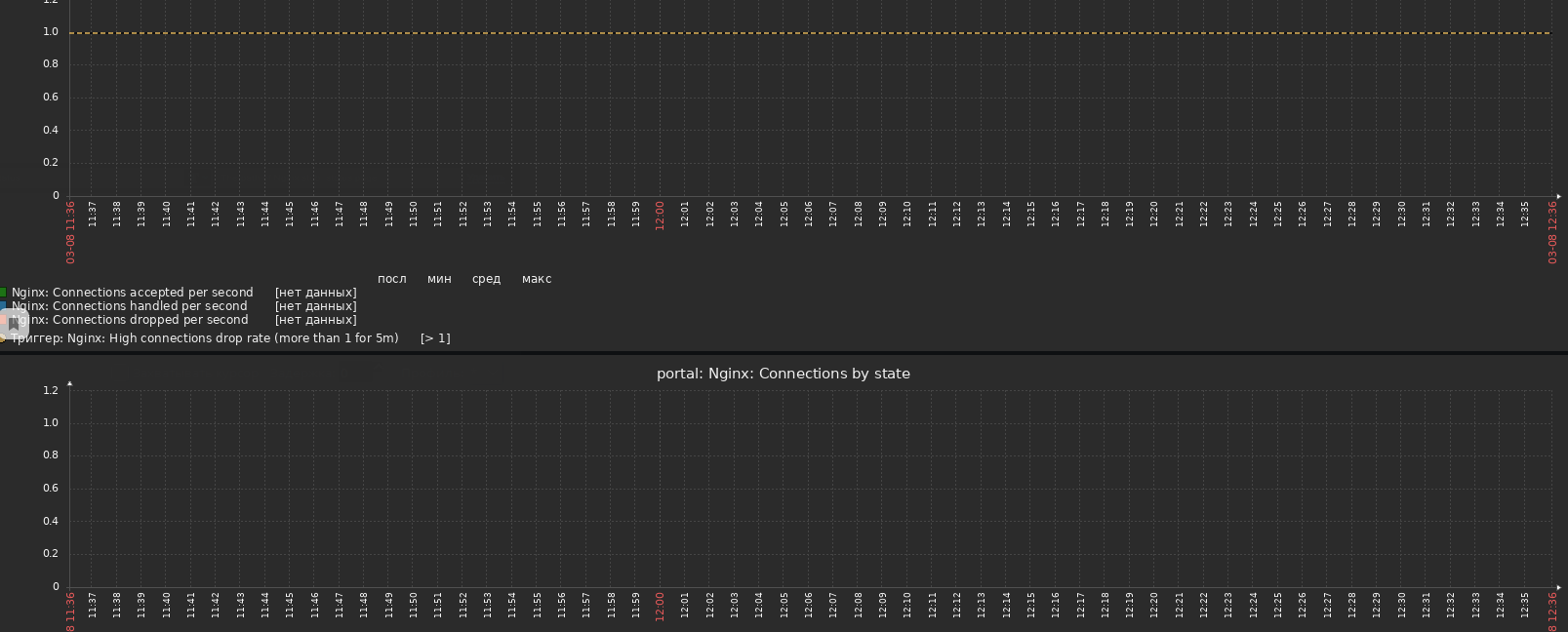Click the red 12:00 marker under the connections per second graph
Image resolution: width=1568 pixels, height=632 pixels.
(660, 216)
